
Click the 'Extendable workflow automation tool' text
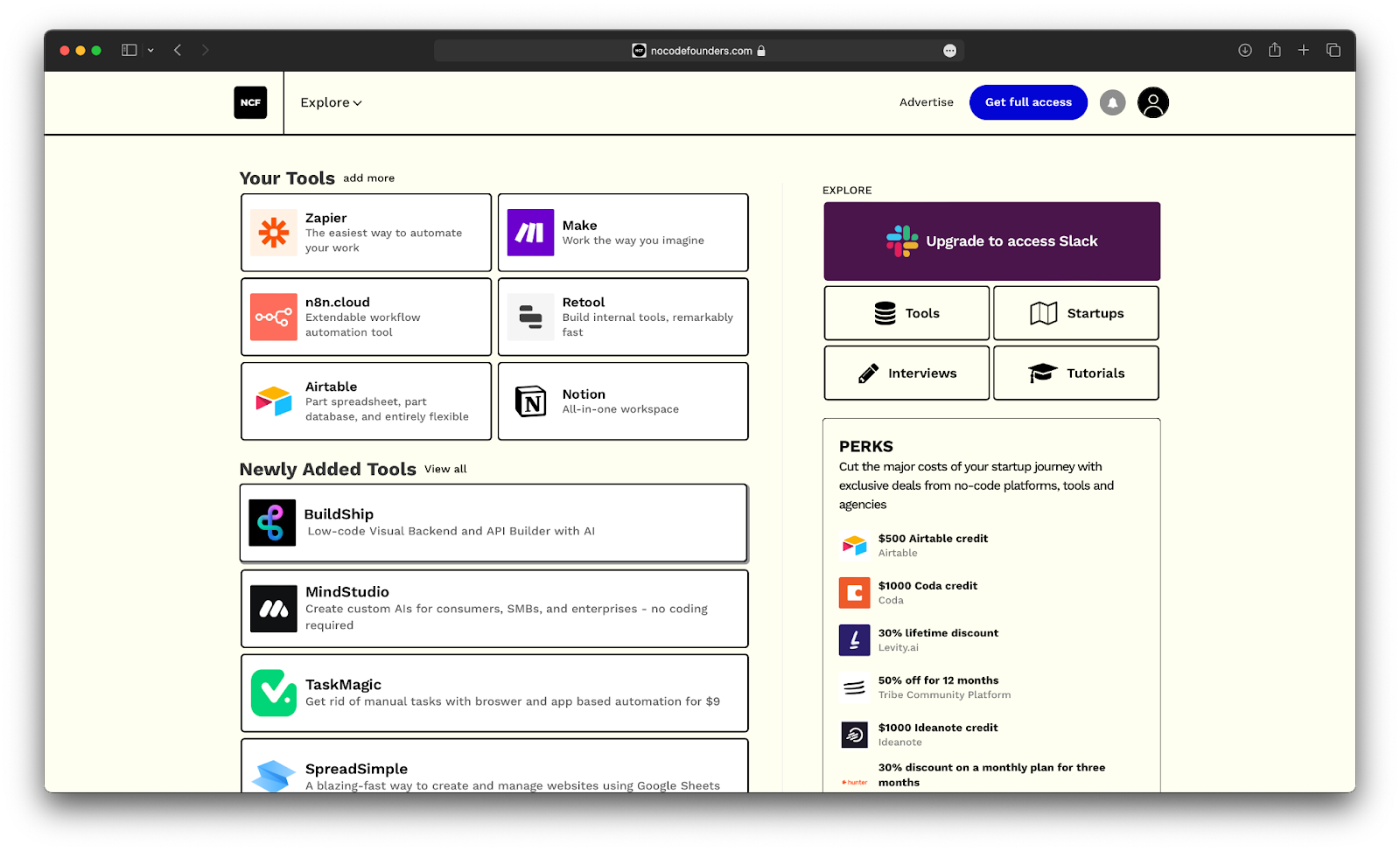362,324
